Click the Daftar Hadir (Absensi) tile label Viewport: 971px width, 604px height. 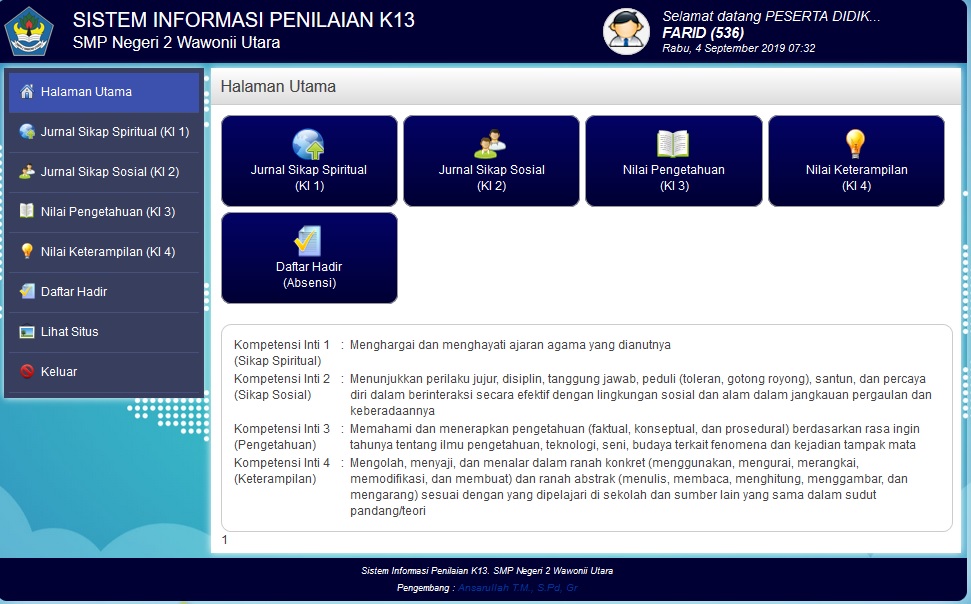pyautogui.click(x=309, y=275)
